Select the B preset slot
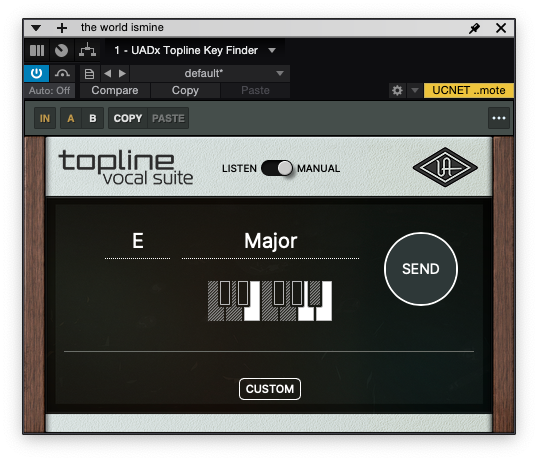 [93, 118]
